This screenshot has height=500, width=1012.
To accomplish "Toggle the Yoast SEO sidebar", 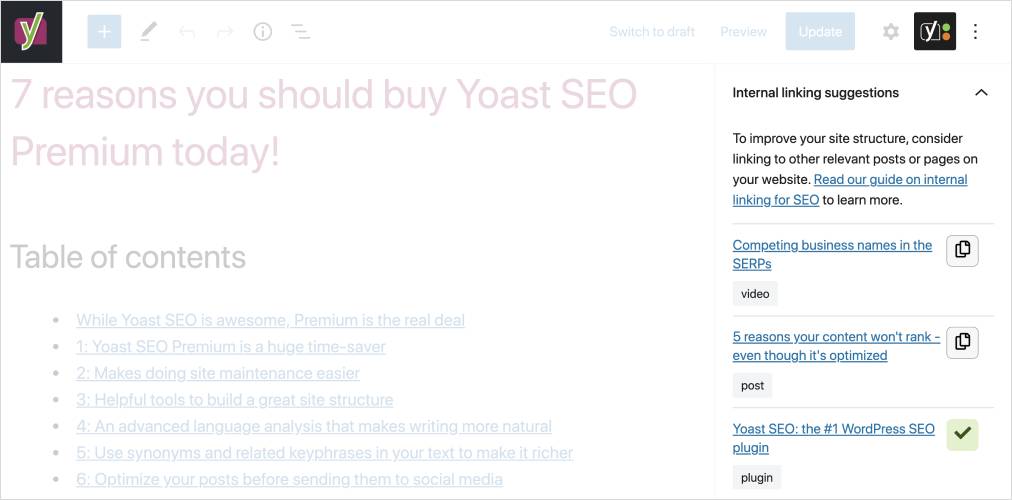I will [934, 32].
